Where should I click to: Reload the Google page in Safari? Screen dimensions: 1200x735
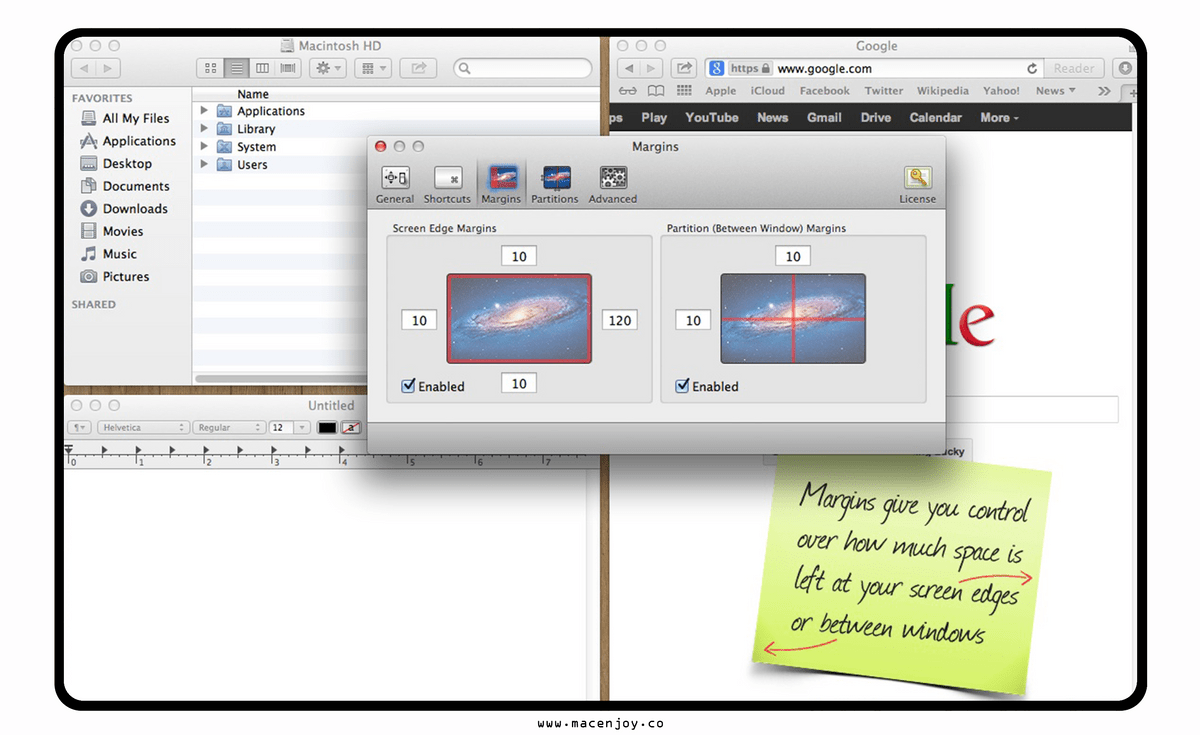click(x=1032, y=69)
